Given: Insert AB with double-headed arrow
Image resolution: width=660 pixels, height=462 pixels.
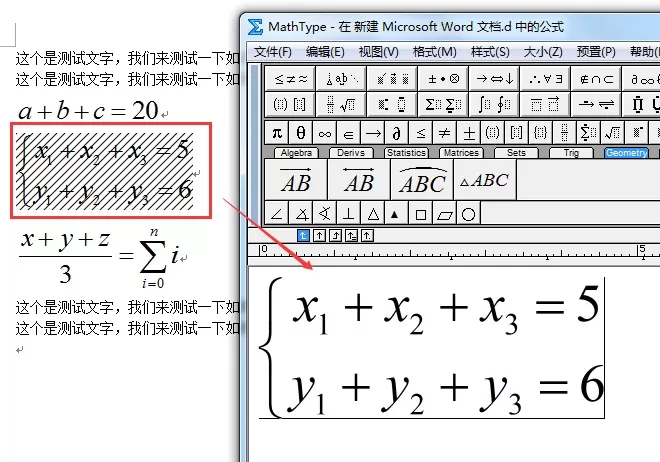Looking at the screenshot, I should click(359, 179).
